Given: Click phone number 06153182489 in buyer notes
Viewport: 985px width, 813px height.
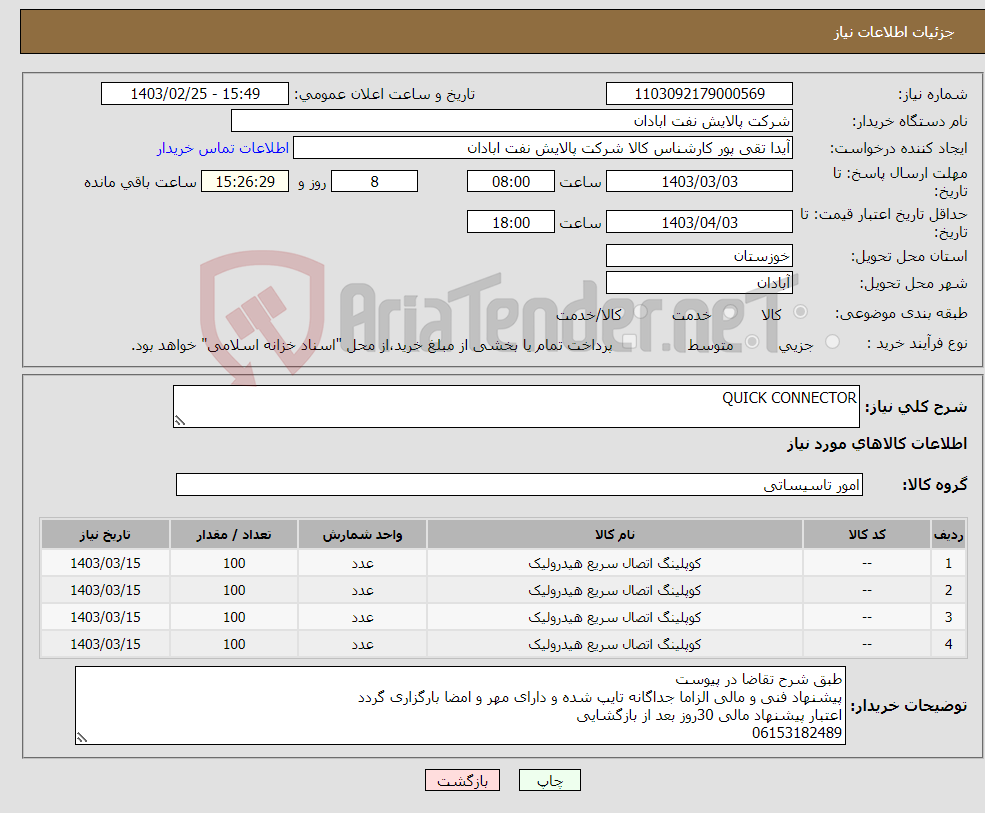Looking at the screenshot, I should click(797, 733).
